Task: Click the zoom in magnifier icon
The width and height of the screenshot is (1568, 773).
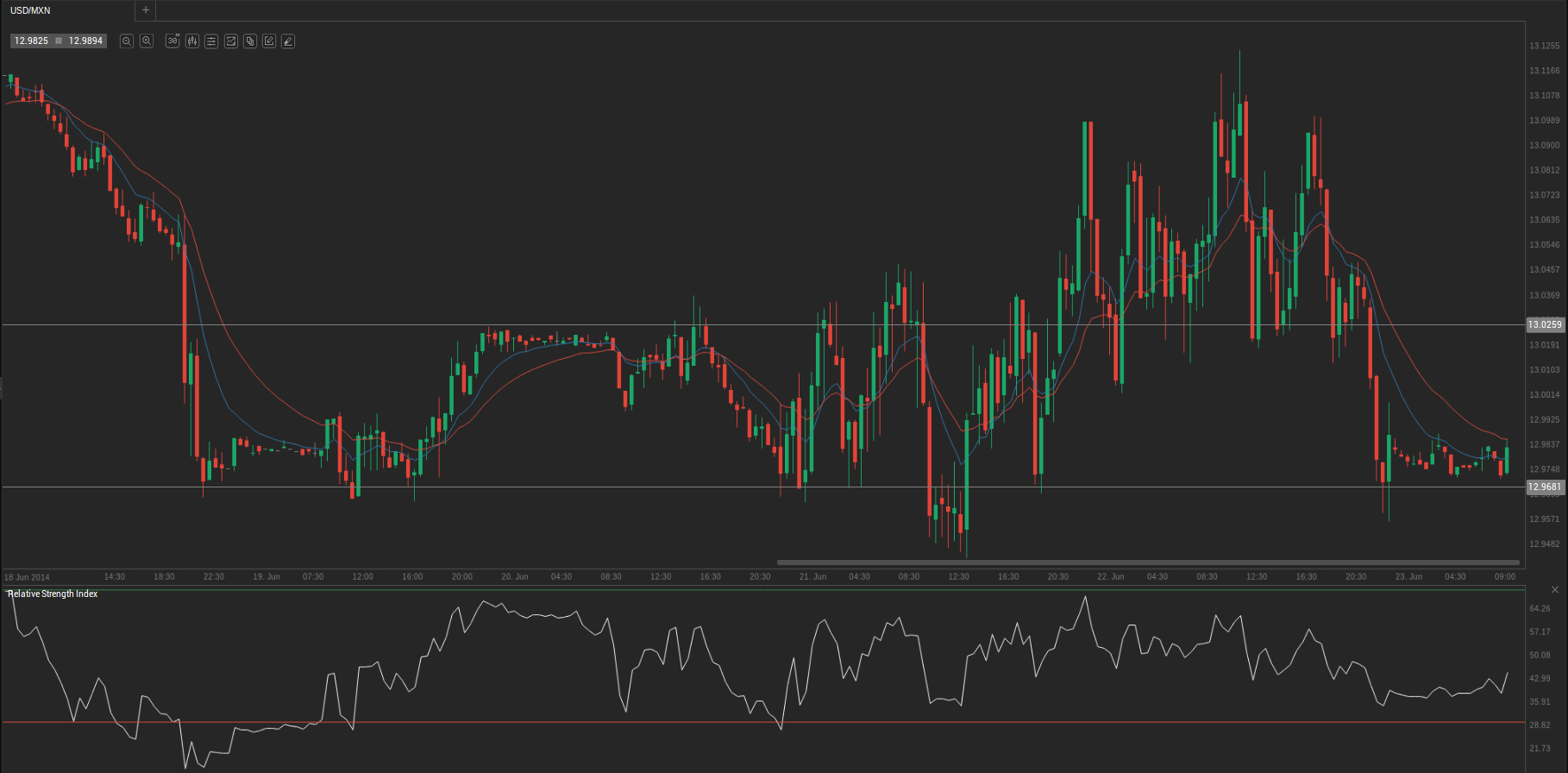Action: [x=147, y=41]
